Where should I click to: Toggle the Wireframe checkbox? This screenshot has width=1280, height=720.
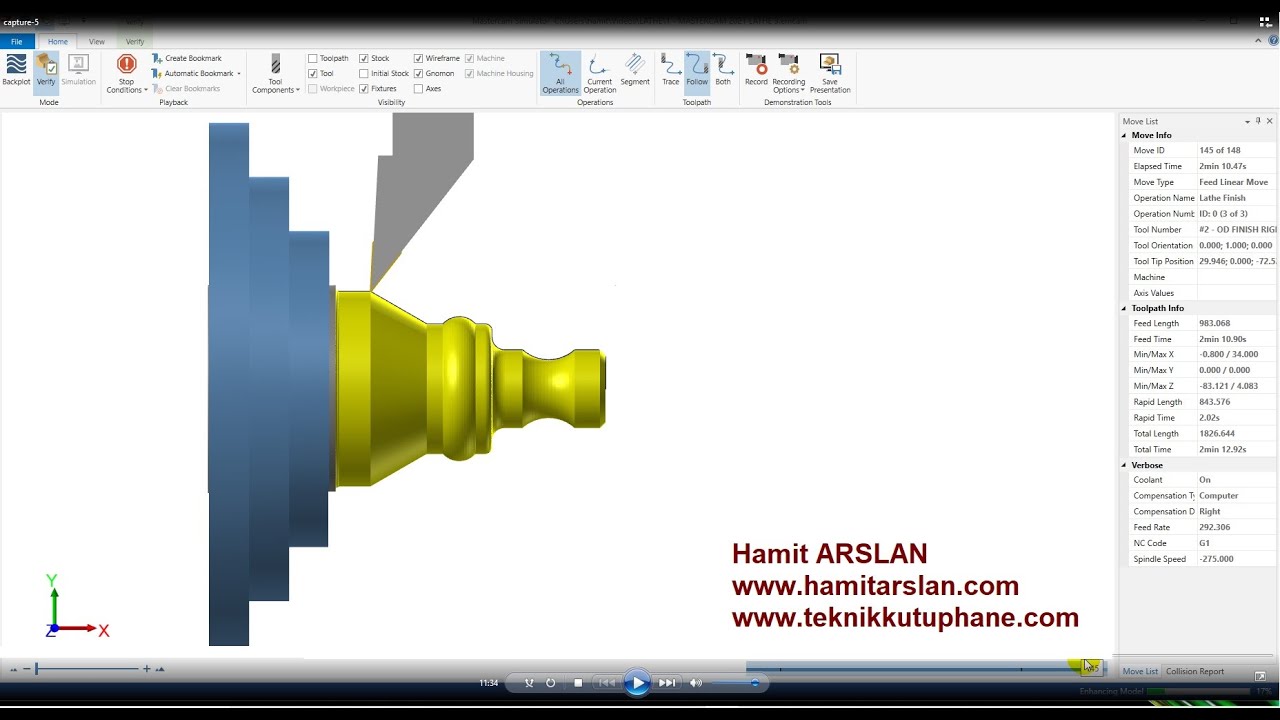418,58
